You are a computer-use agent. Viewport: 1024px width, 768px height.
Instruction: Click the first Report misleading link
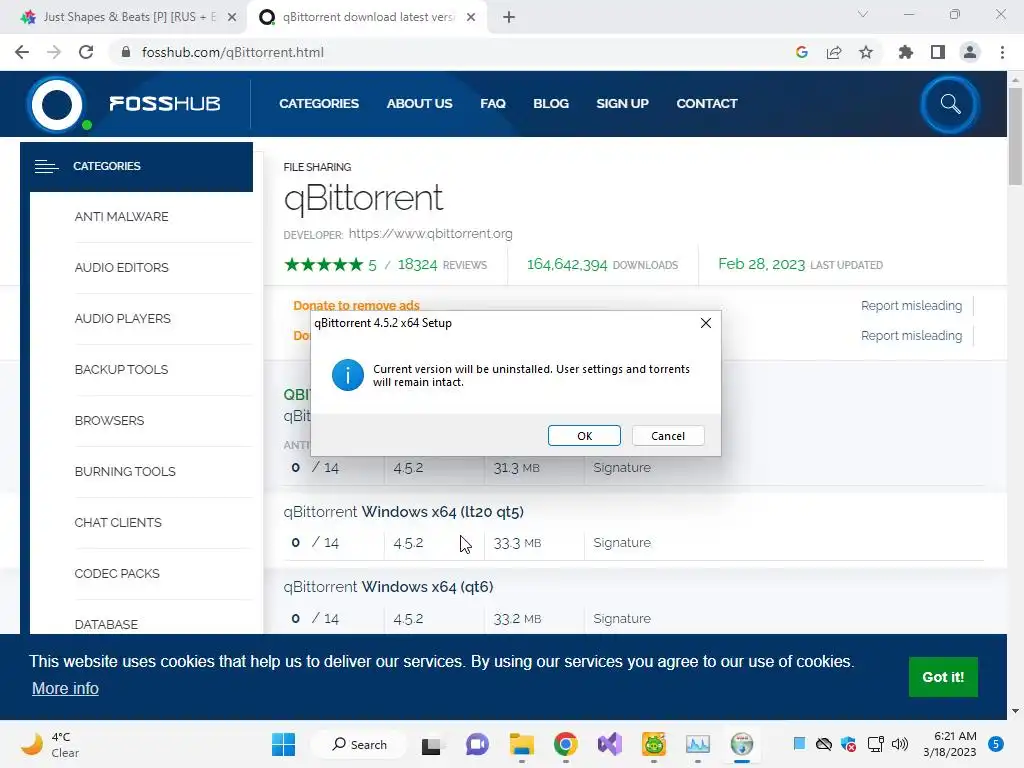click(911, 306)
